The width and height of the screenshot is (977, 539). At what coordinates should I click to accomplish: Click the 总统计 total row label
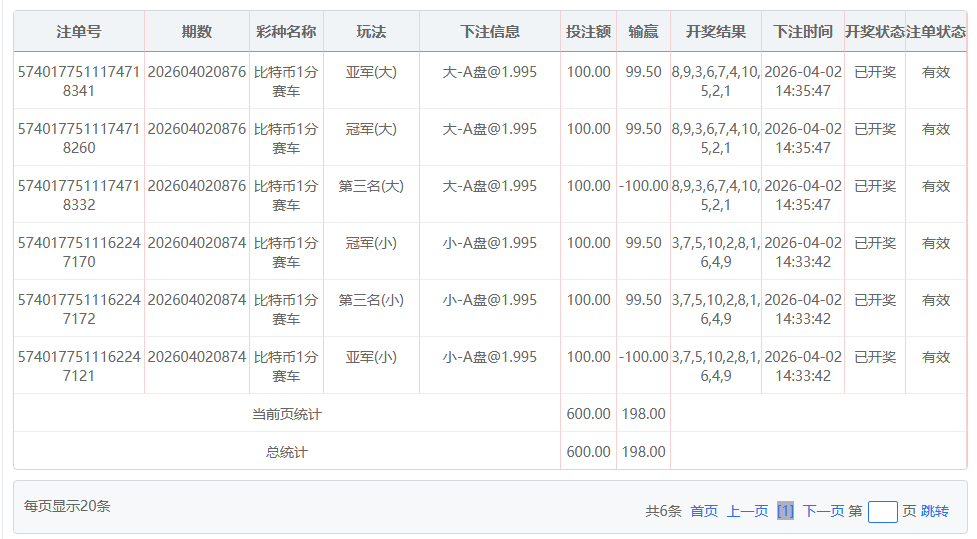pos(286,452)
